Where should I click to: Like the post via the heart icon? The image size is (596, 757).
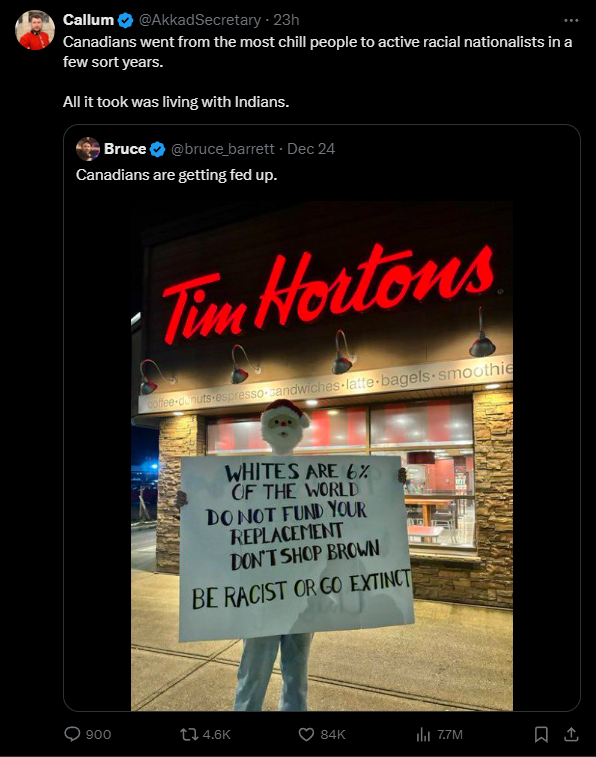click(x=306, y=734)
